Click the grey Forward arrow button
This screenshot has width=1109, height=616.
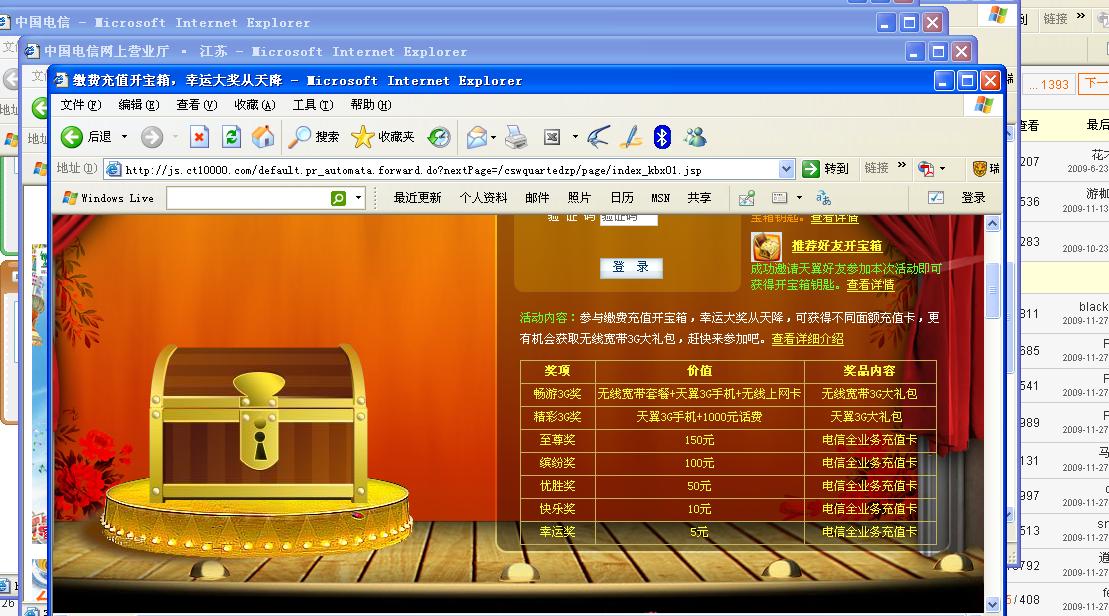(151, 136)
